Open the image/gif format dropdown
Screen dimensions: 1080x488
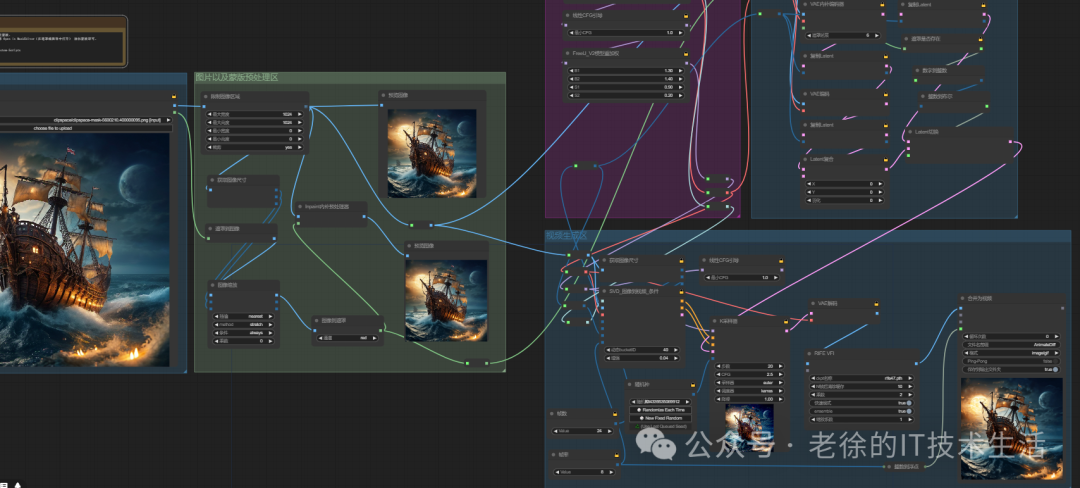click(1010, 352)
